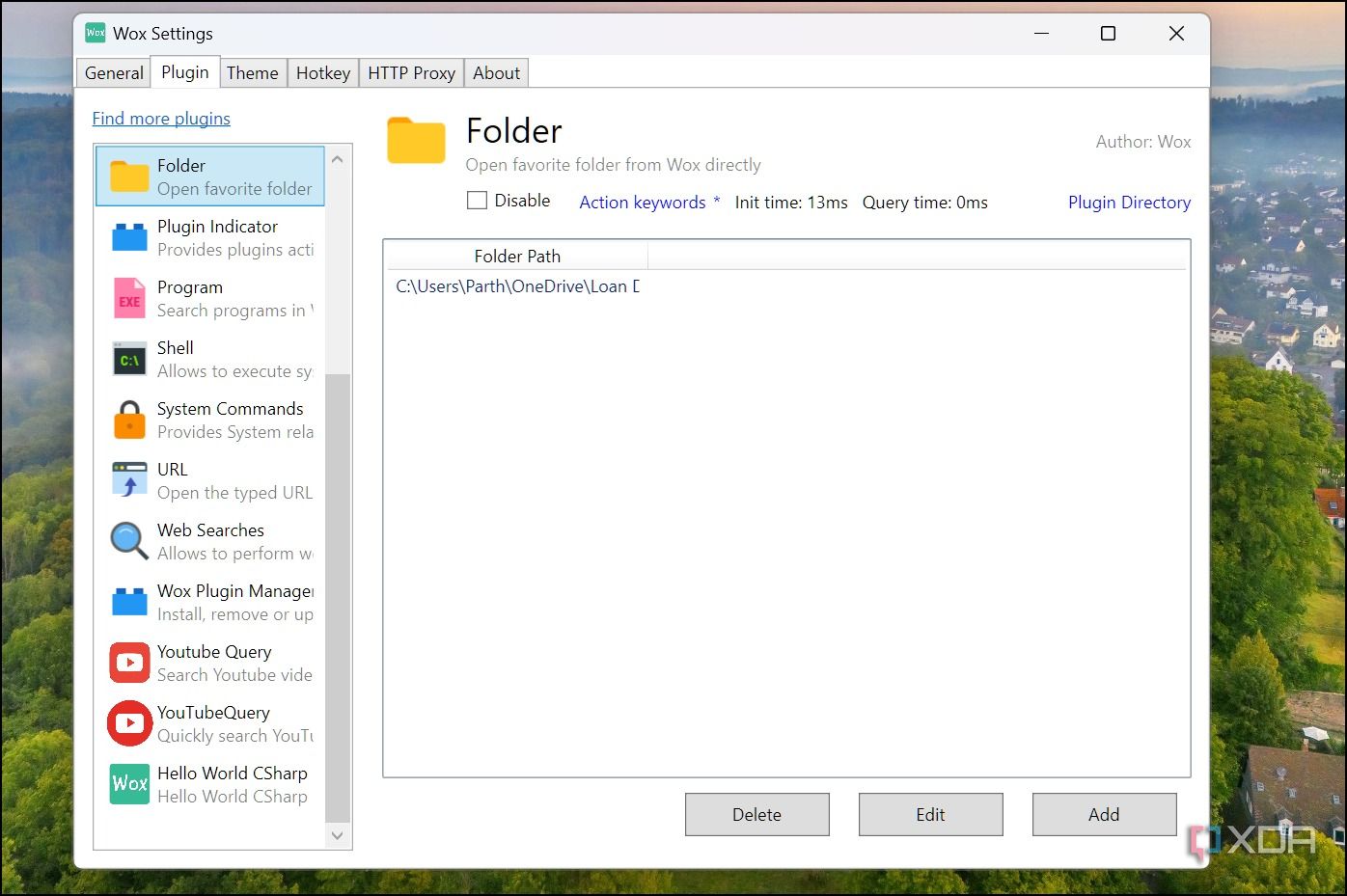
Task: Click the Add folder button
Action: 1105,815
